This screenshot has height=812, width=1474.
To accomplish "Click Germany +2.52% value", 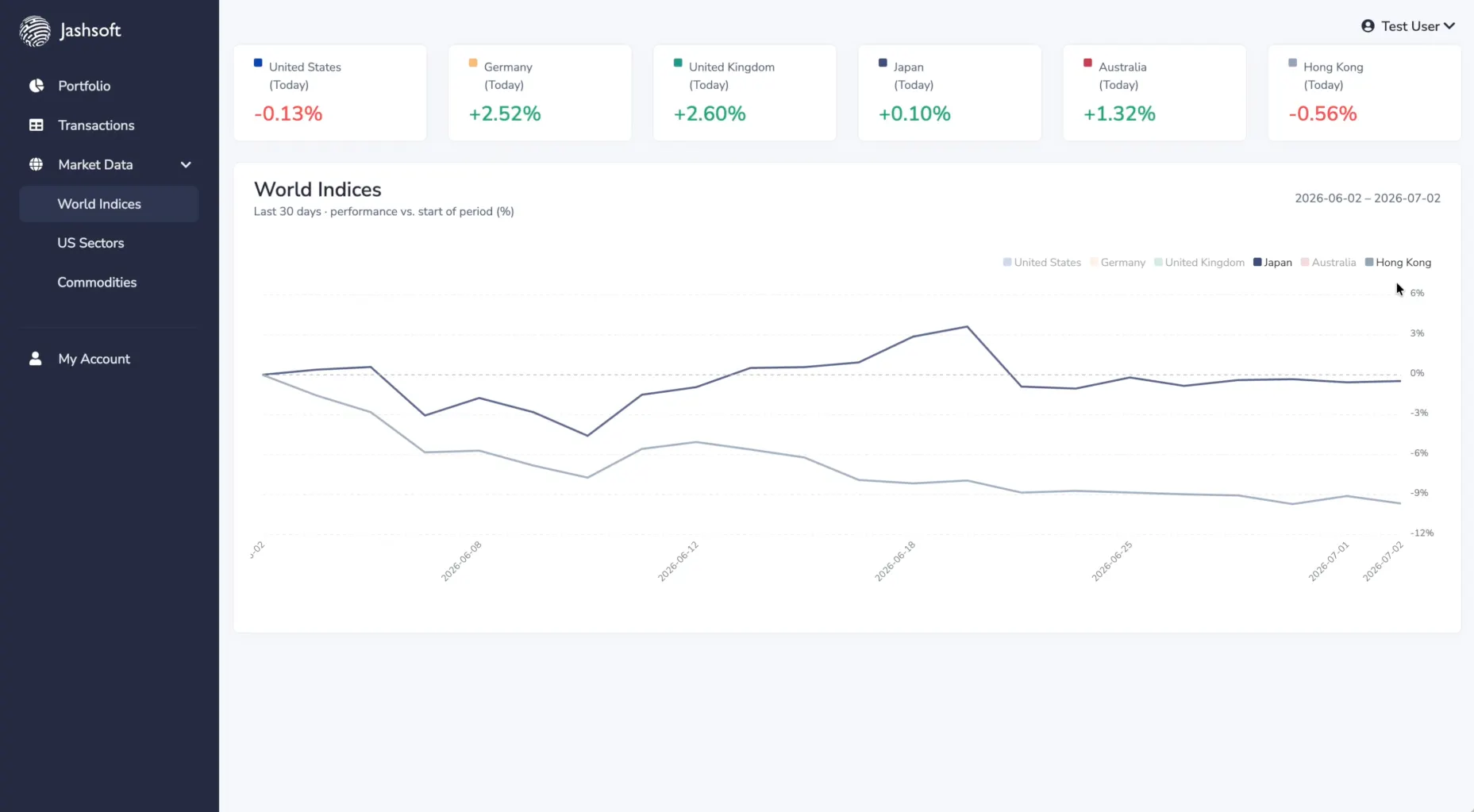I will (x=505, y=114).
